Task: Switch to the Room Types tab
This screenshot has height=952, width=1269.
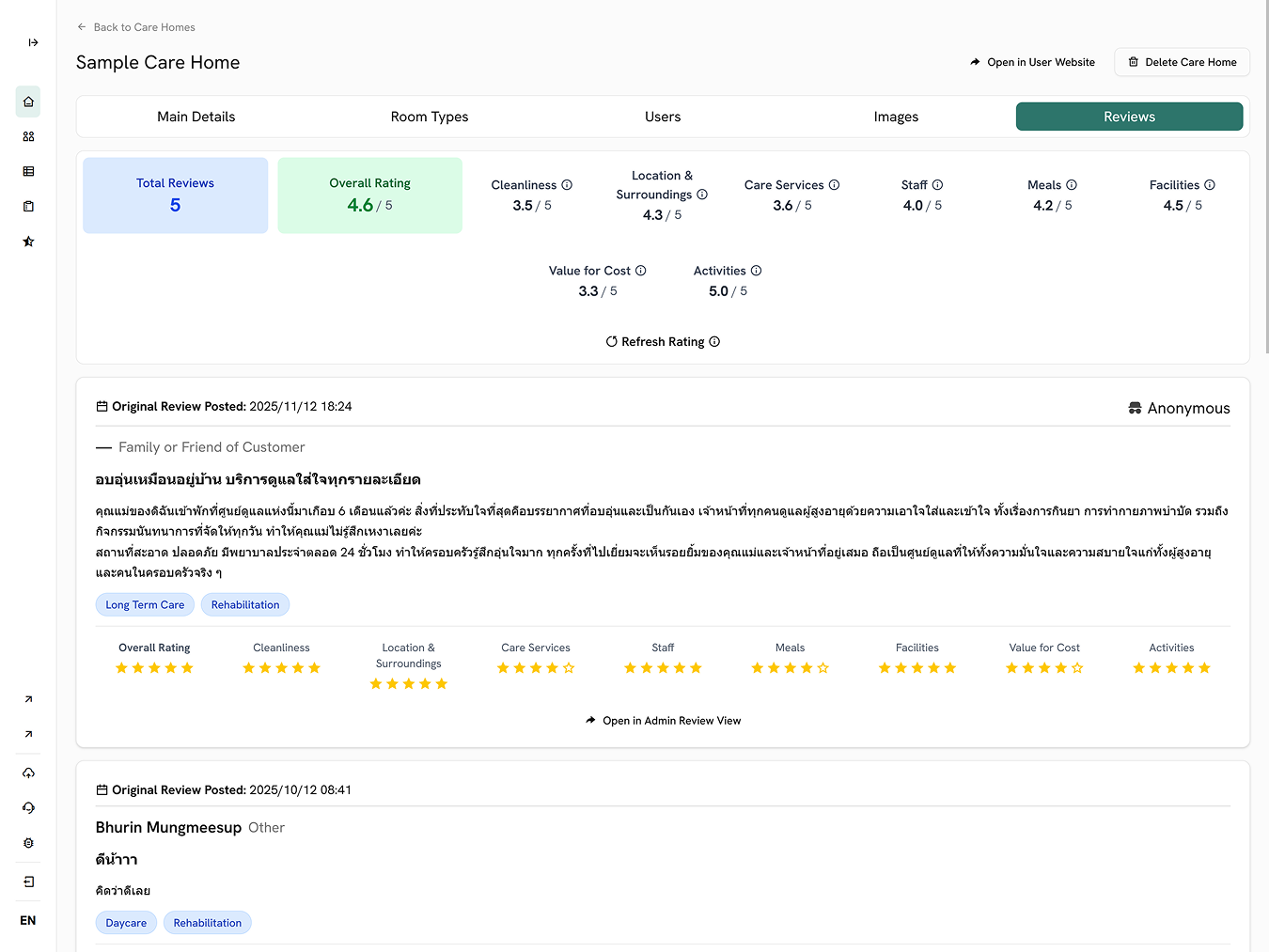Action: pyautogui.click(x=429, y=117)
